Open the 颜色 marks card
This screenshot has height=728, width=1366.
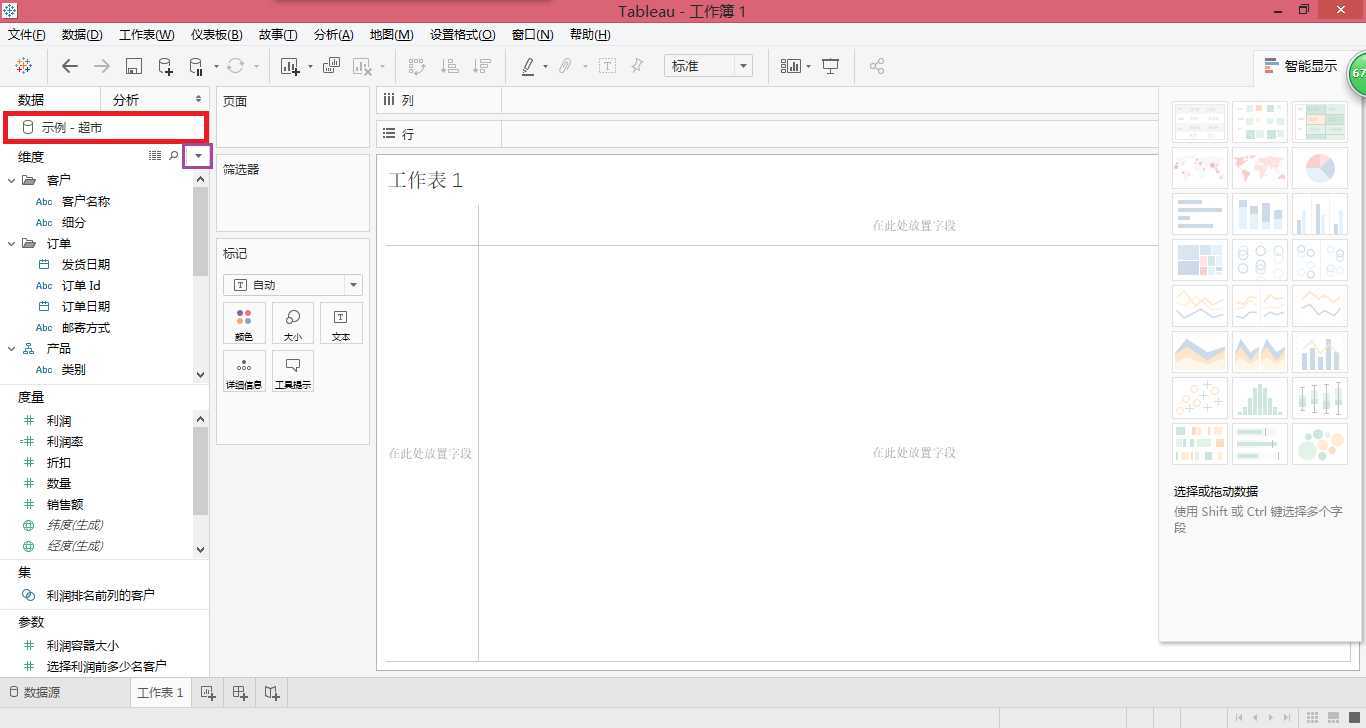244,323
